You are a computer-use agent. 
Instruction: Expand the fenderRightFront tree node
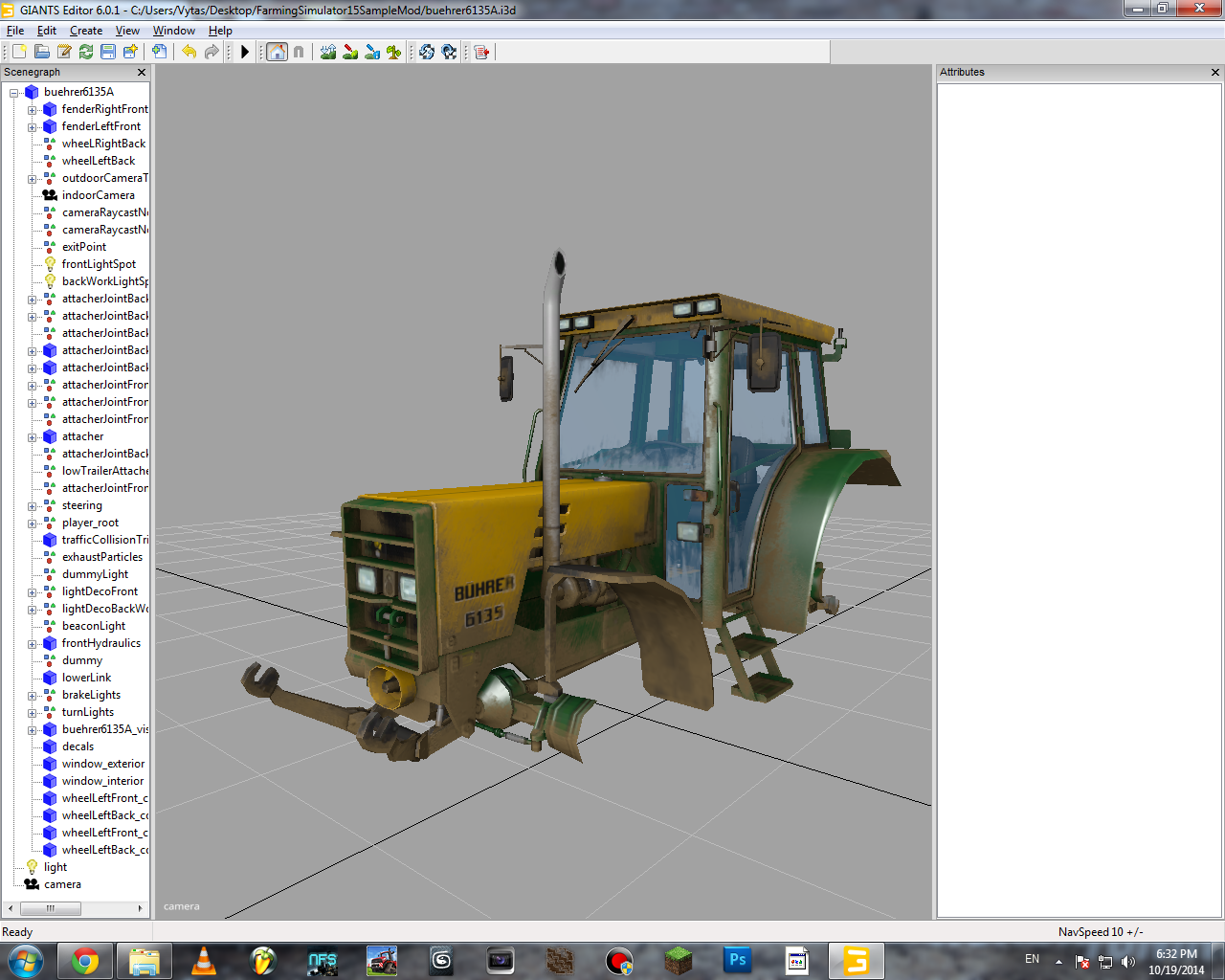[32, 110]
